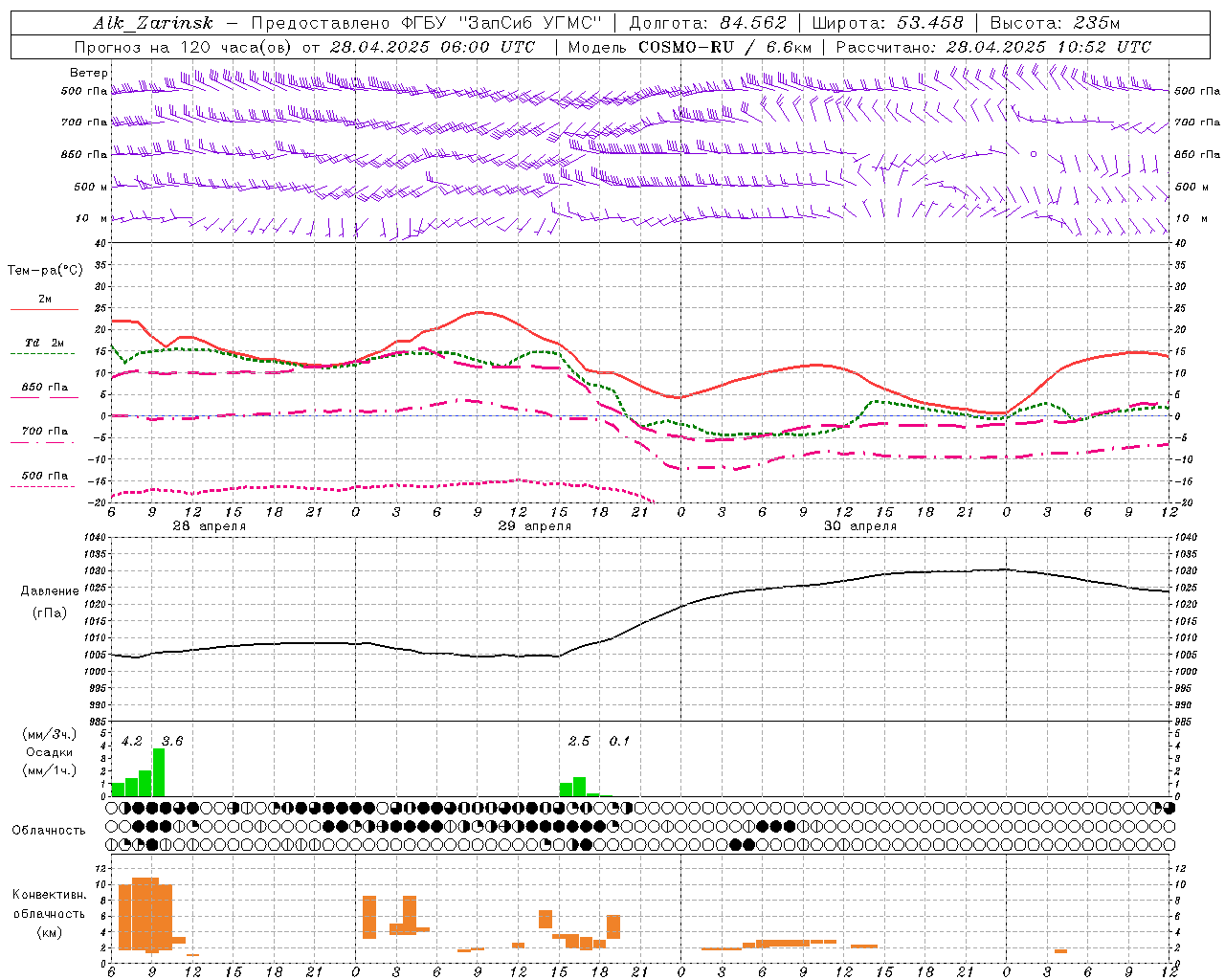Select the "Высота: 235м" header field
1225x980 pixels.
1055,23
